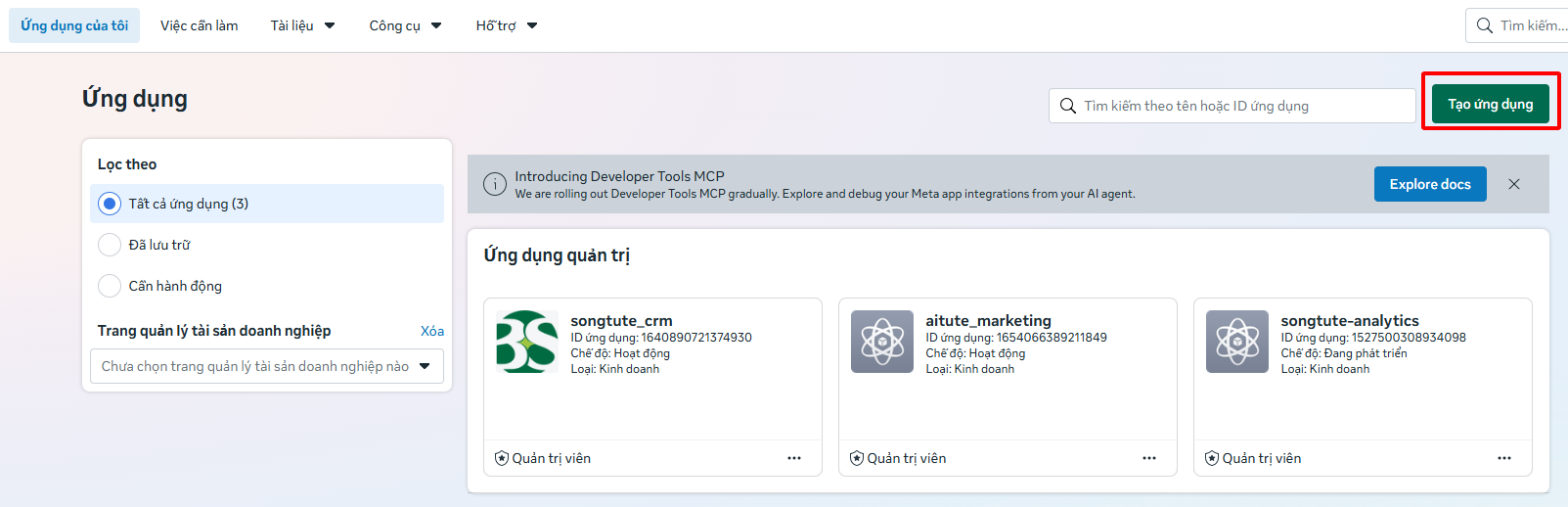Viewport: 1568px width, 507px height.
Task: Click Quản trị viên on songtute_crm card
Action: pos(552,458)
